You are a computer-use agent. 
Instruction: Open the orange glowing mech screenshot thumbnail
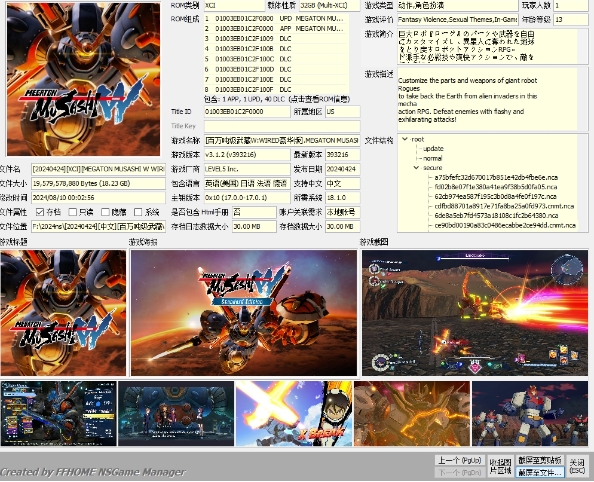coord(412,413)
